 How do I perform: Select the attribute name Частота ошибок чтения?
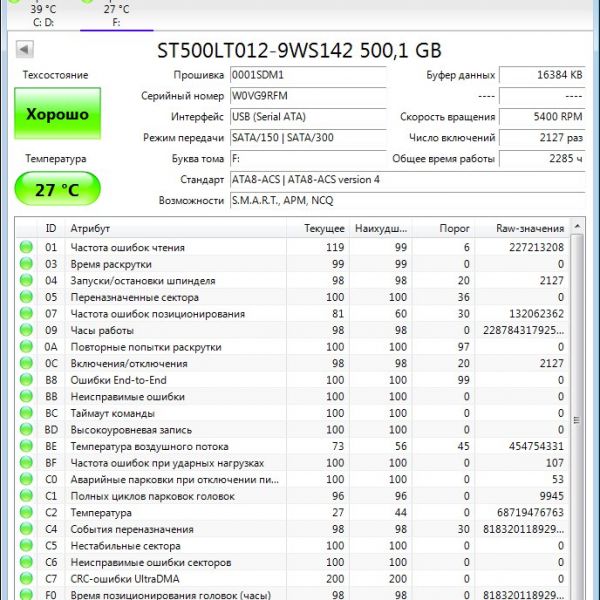coord(127,248)
